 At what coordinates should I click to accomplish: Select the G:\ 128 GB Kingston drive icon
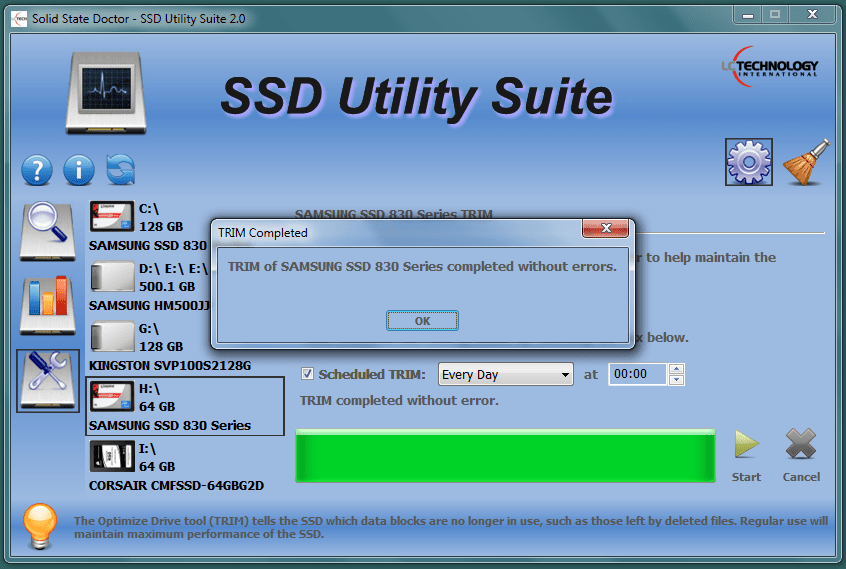coord(112,337)
